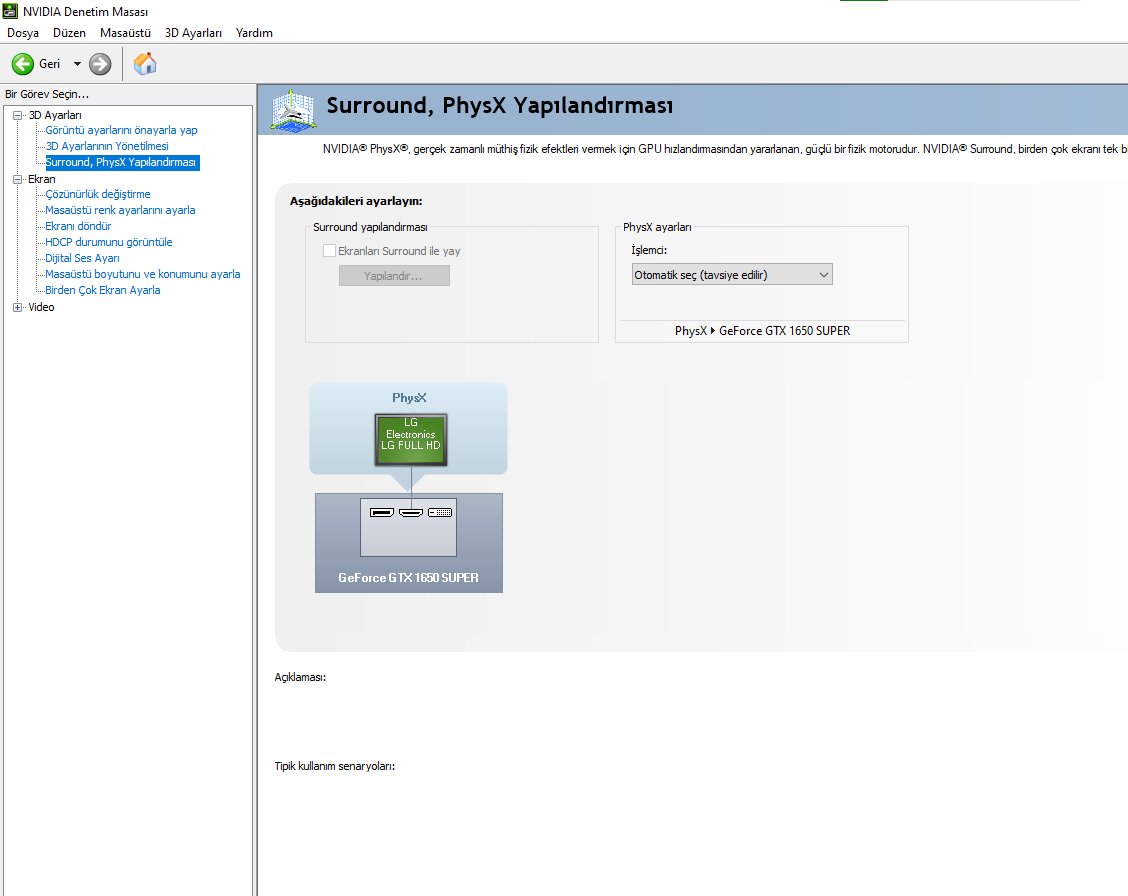
Task: Click the 'Açıklaması:' label
Action: coord(300,677)
